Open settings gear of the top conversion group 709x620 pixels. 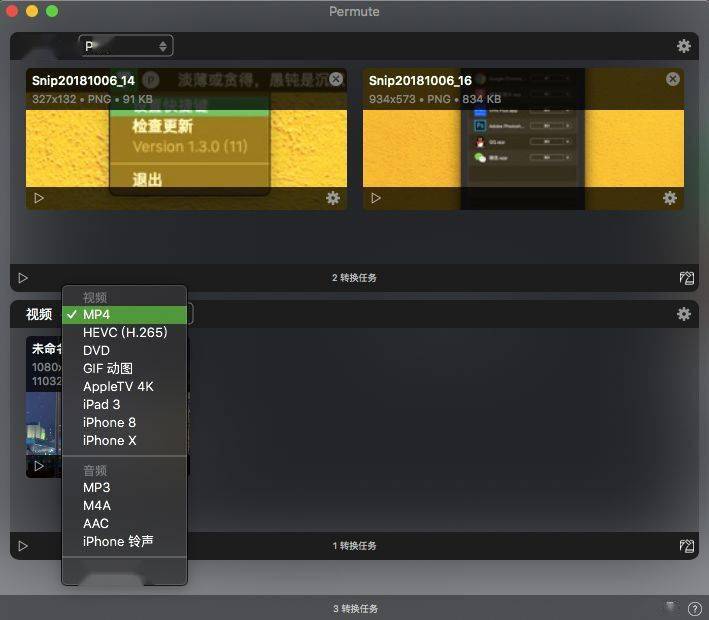pos(684,46)
